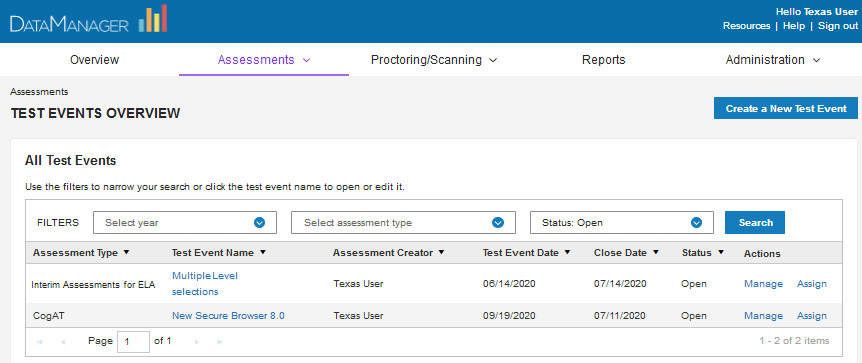Go to last page arrow in pager
Viewport: 862px width, 363px height.
click(220, 342)
